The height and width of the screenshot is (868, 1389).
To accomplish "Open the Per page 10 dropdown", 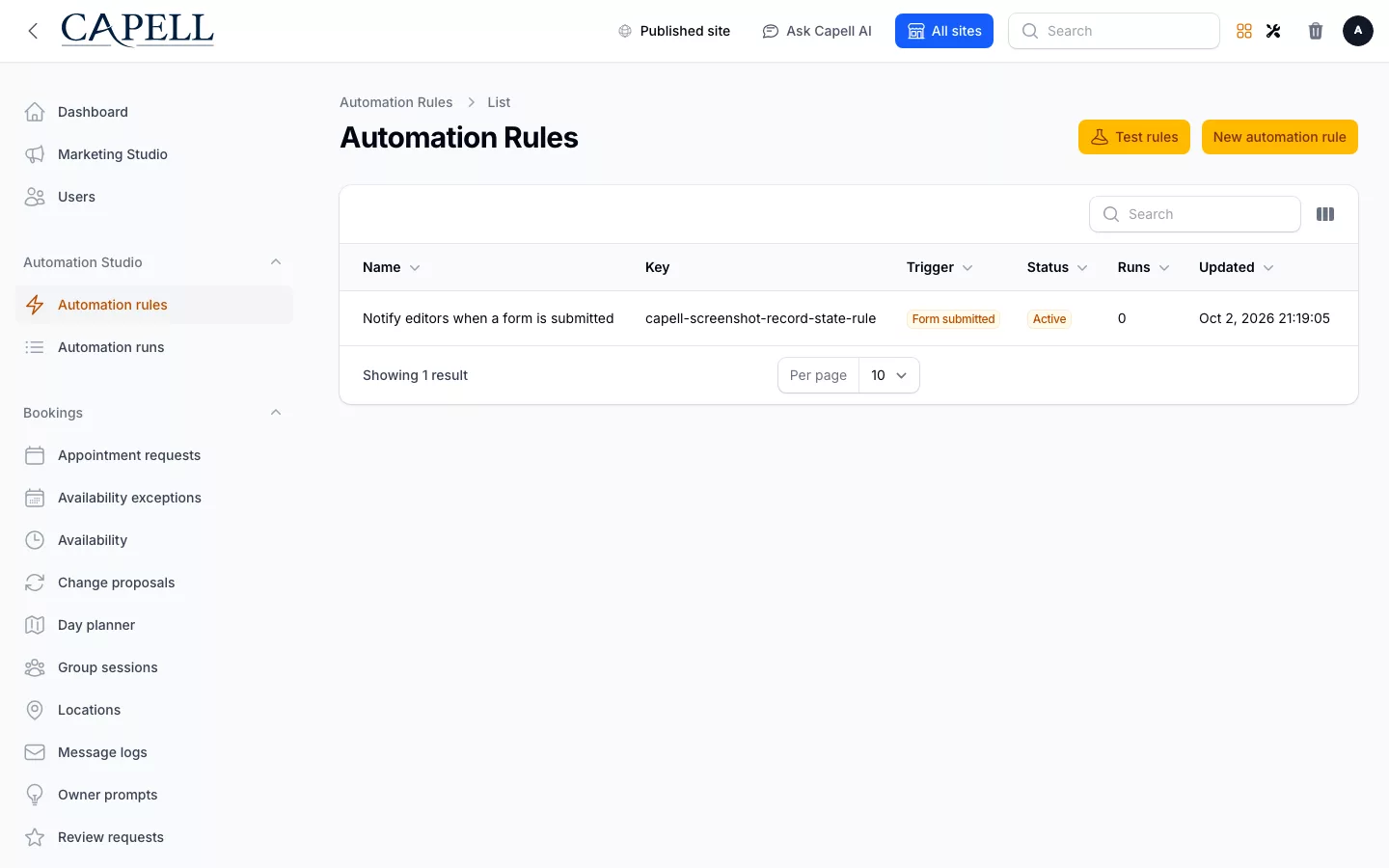I will pyautogui.click(x=889, y=375).
